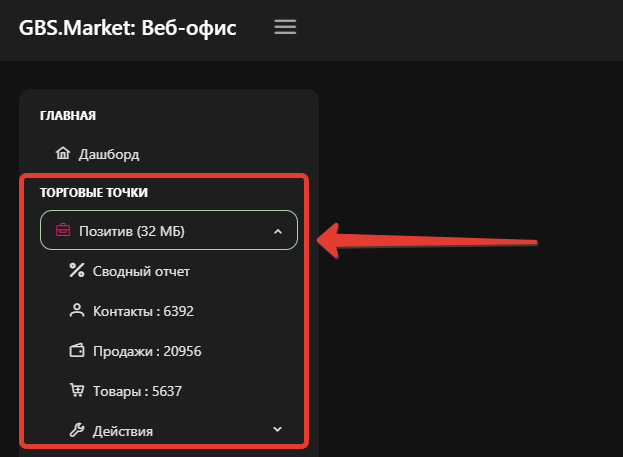Select the Позитив (32 МБ) store label
The width and height of the screenshot is (623, 457).
click(x=132, y=231)
